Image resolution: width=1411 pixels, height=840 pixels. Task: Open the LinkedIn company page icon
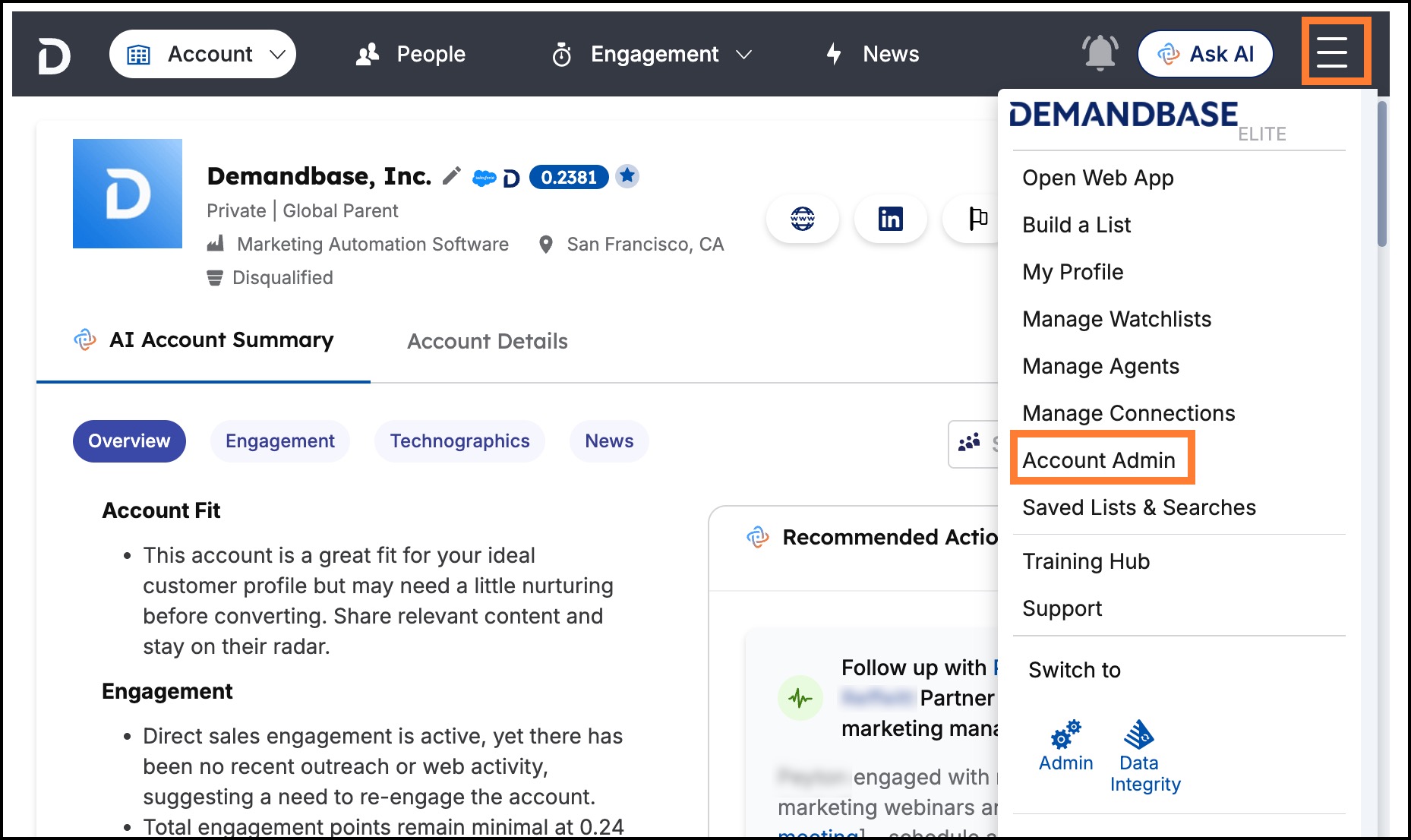point(891,219)
